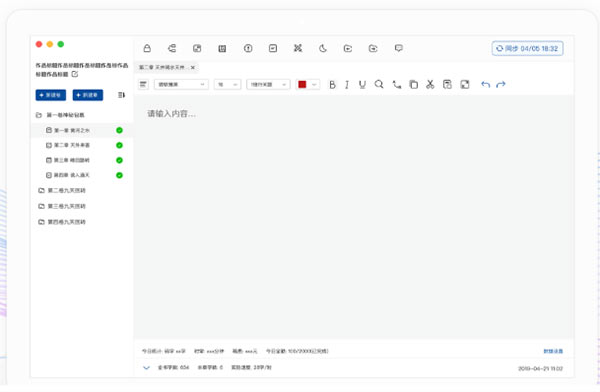Screen dimensions: 600x392
Task: Click the share nodes icon in top toolbar
Action: pos(172,48)
